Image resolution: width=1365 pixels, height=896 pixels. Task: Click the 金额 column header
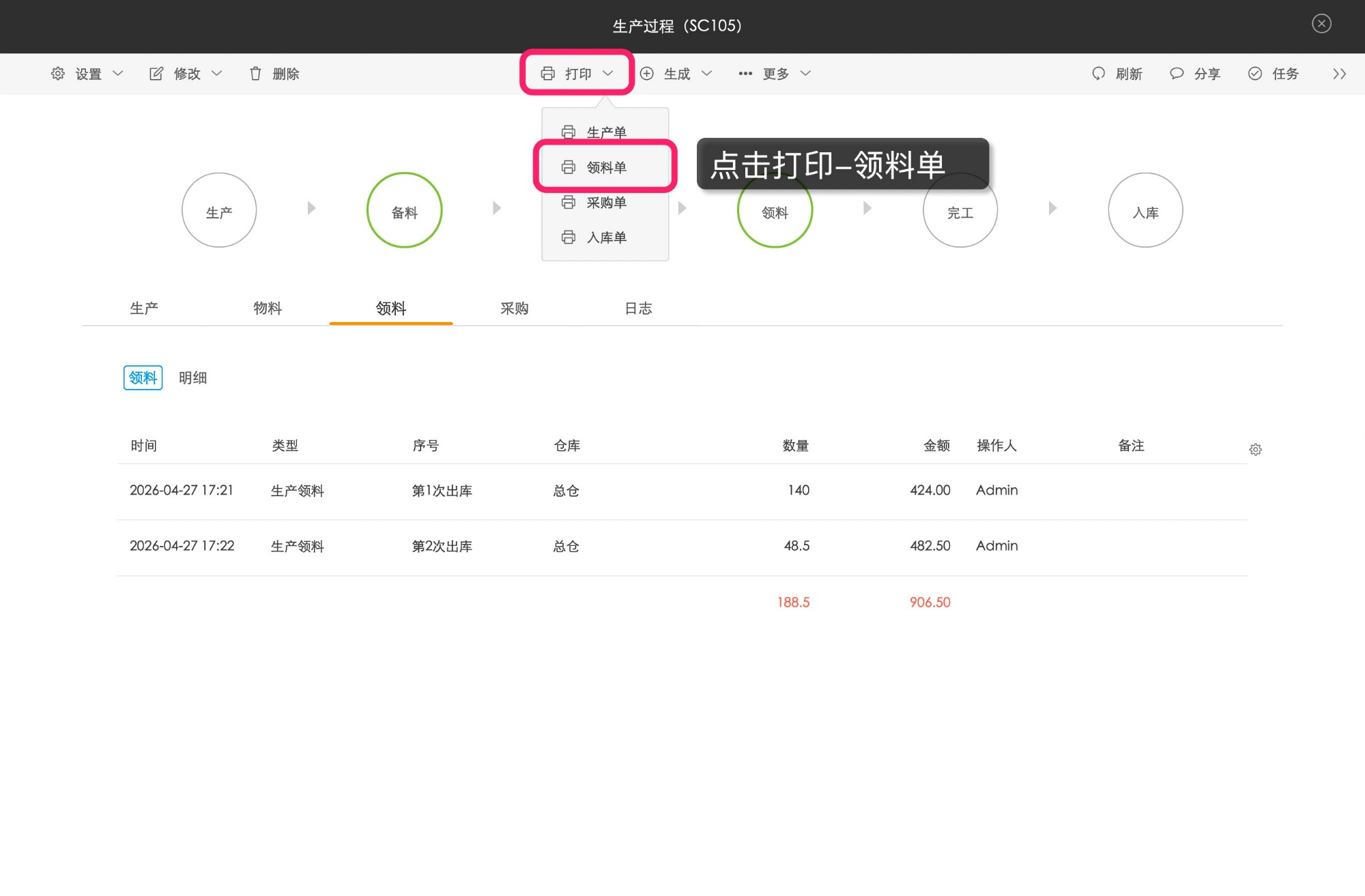click(x=936, y=446)
